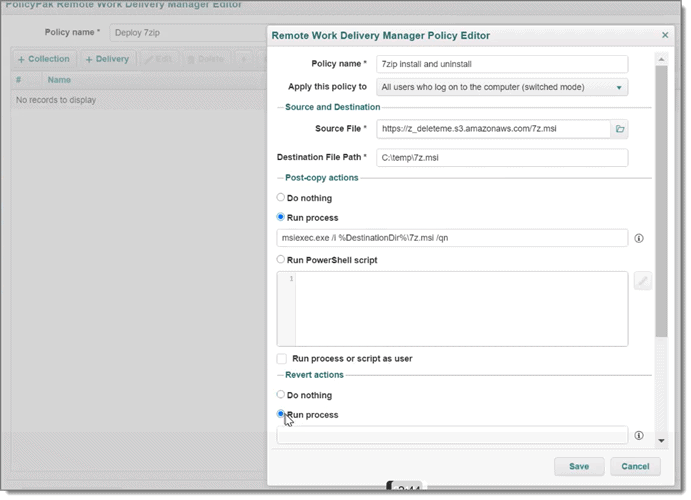Browse for source file with folder icon
This screenshot has height=500, width=691.
click(620, 129)
